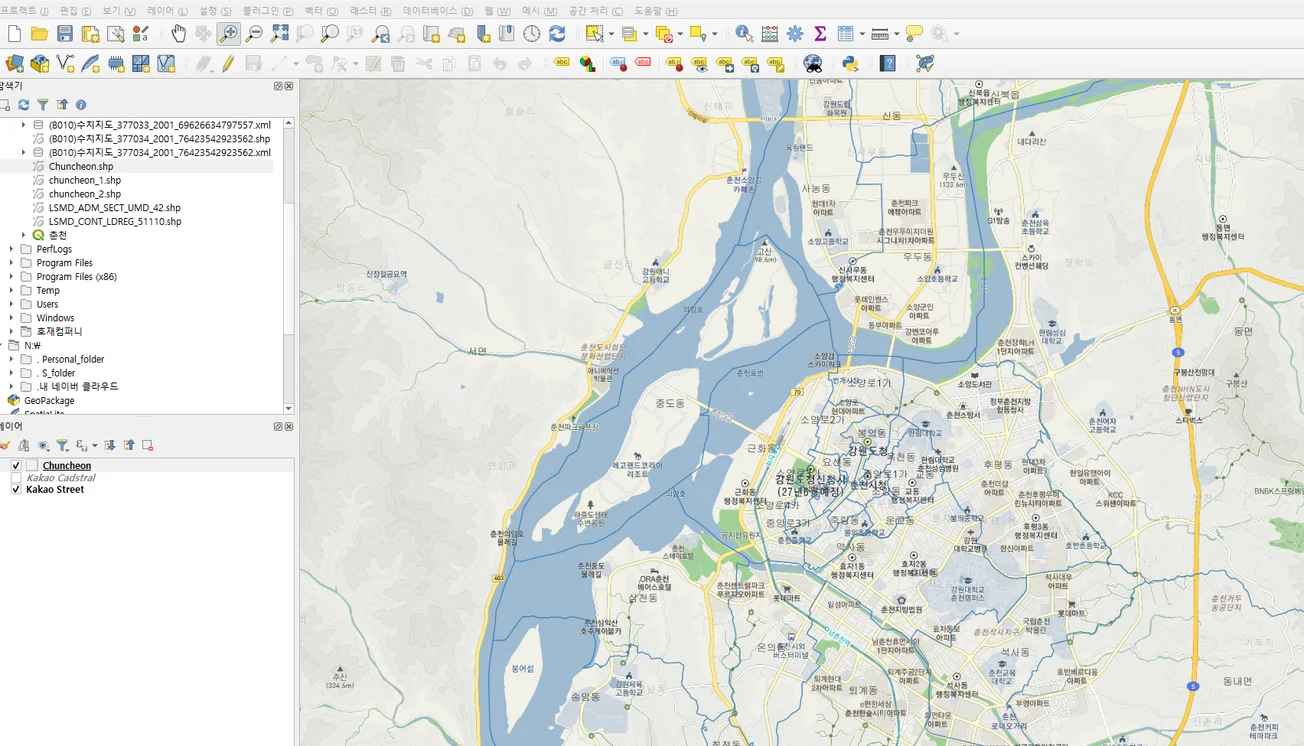
Task: Expand the . Personal_folder node
Action: [x=11, y=359]
